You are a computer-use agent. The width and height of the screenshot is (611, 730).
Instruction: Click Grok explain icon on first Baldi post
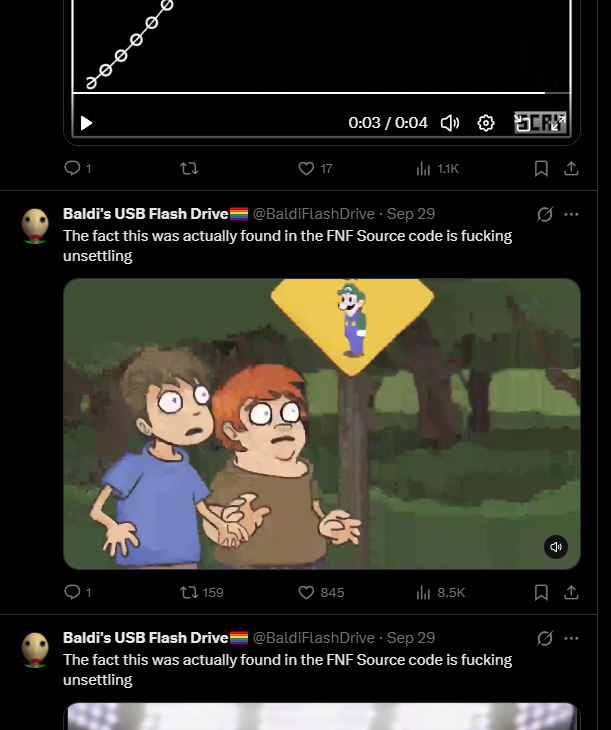point(544,214)
